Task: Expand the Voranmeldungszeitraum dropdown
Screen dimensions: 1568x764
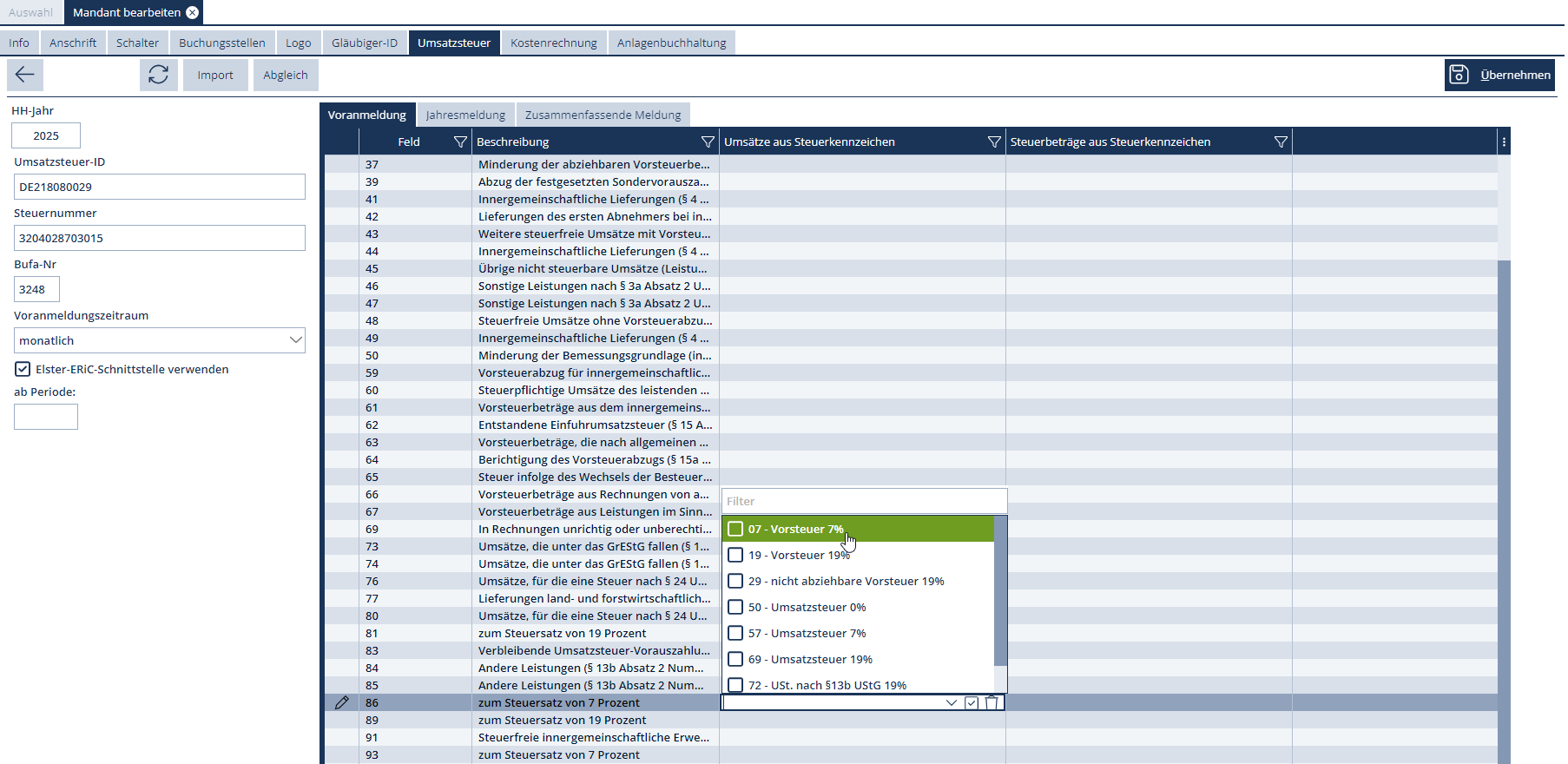Action: (295, 340)
